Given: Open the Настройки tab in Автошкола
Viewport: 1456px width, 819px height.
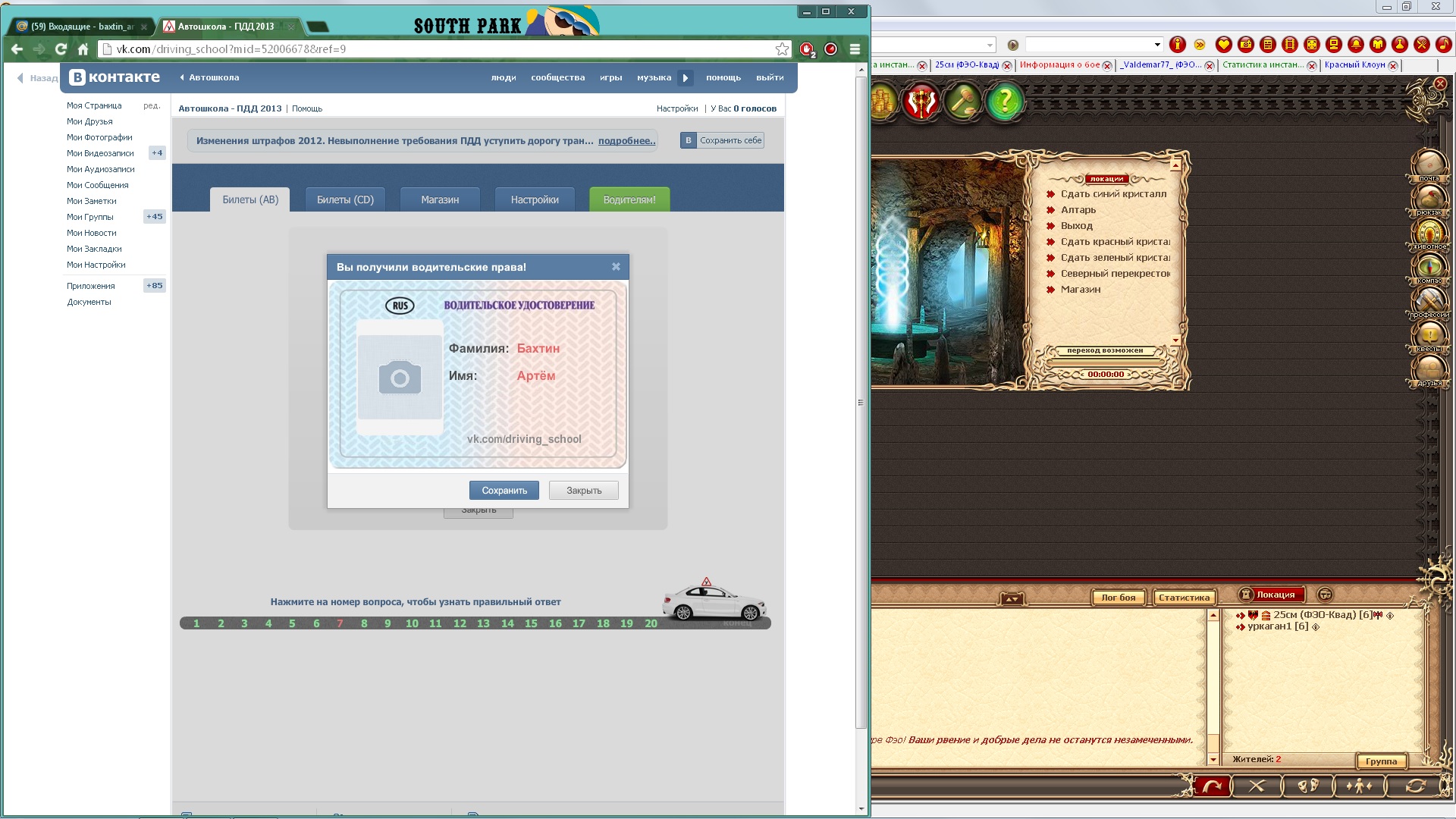Looking at the screenshot, I should click(x=535, y=199).
